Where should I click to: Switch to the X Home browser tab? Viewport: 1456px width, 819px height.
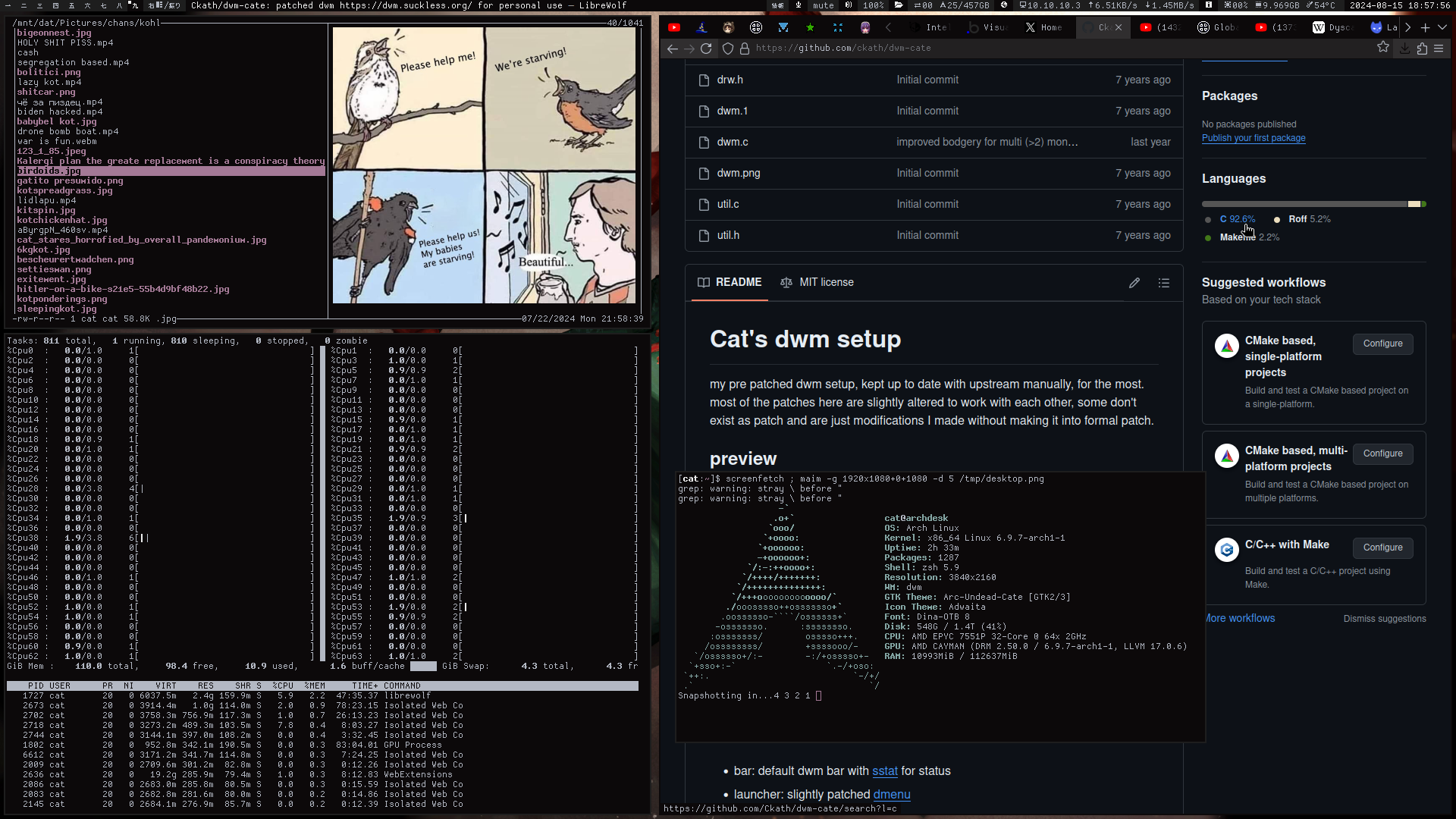pos(1043,27)
